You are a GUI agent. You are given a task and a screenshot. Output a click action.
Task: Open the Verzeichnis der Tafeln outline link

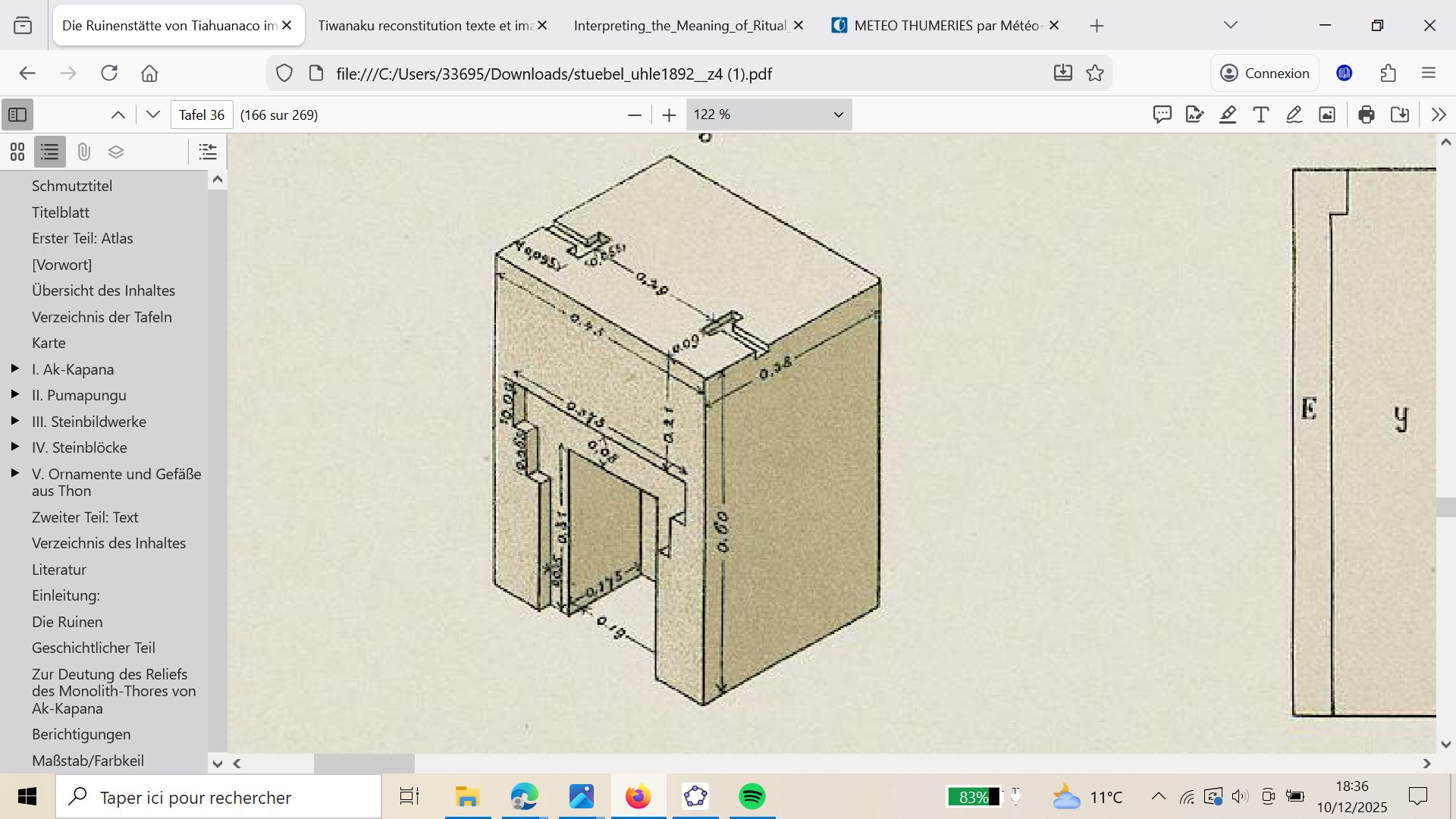[102, 317]
